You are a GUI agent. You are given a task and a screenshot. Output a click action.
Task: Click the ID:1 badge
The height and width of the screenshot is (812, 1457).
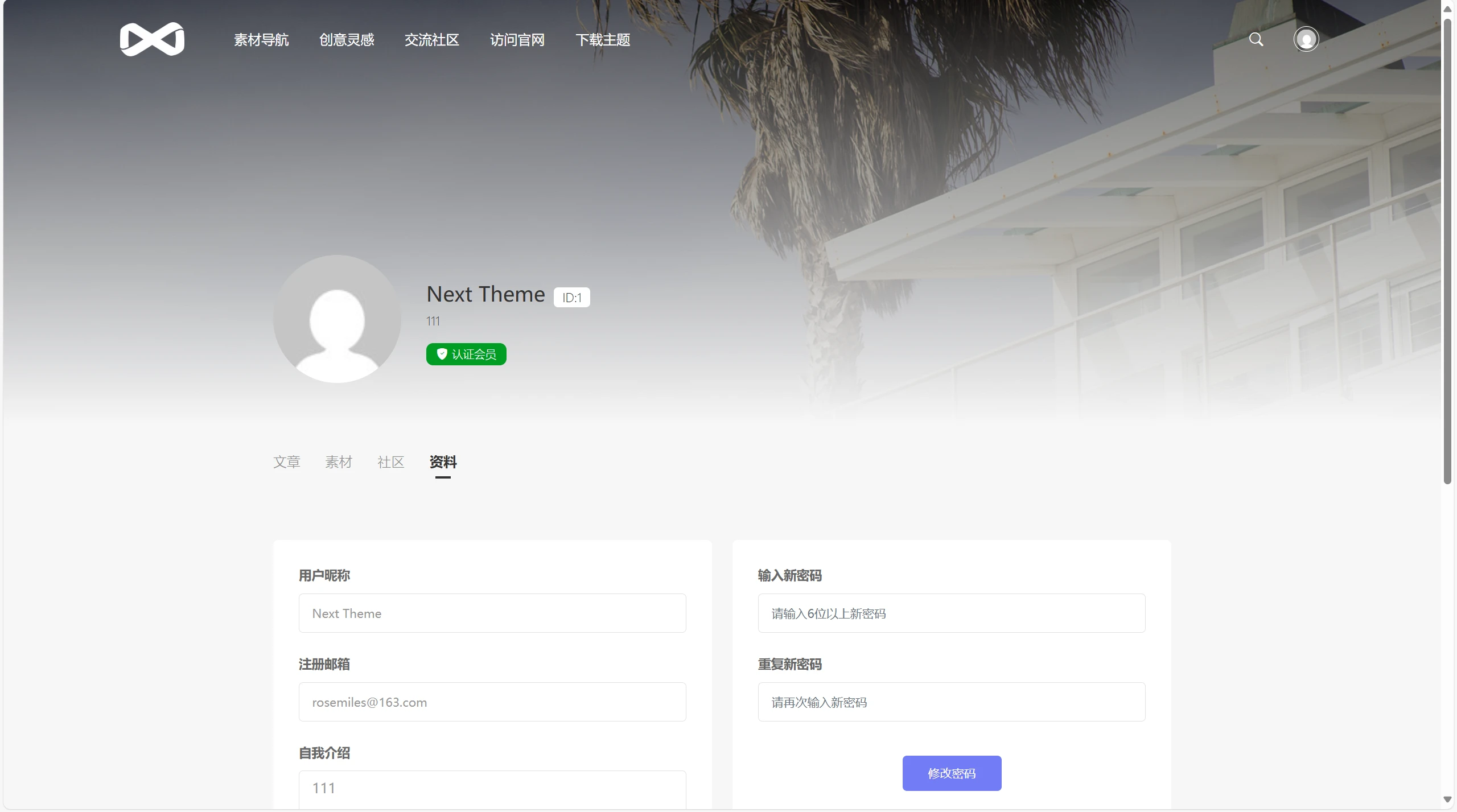tap(571, 297)
